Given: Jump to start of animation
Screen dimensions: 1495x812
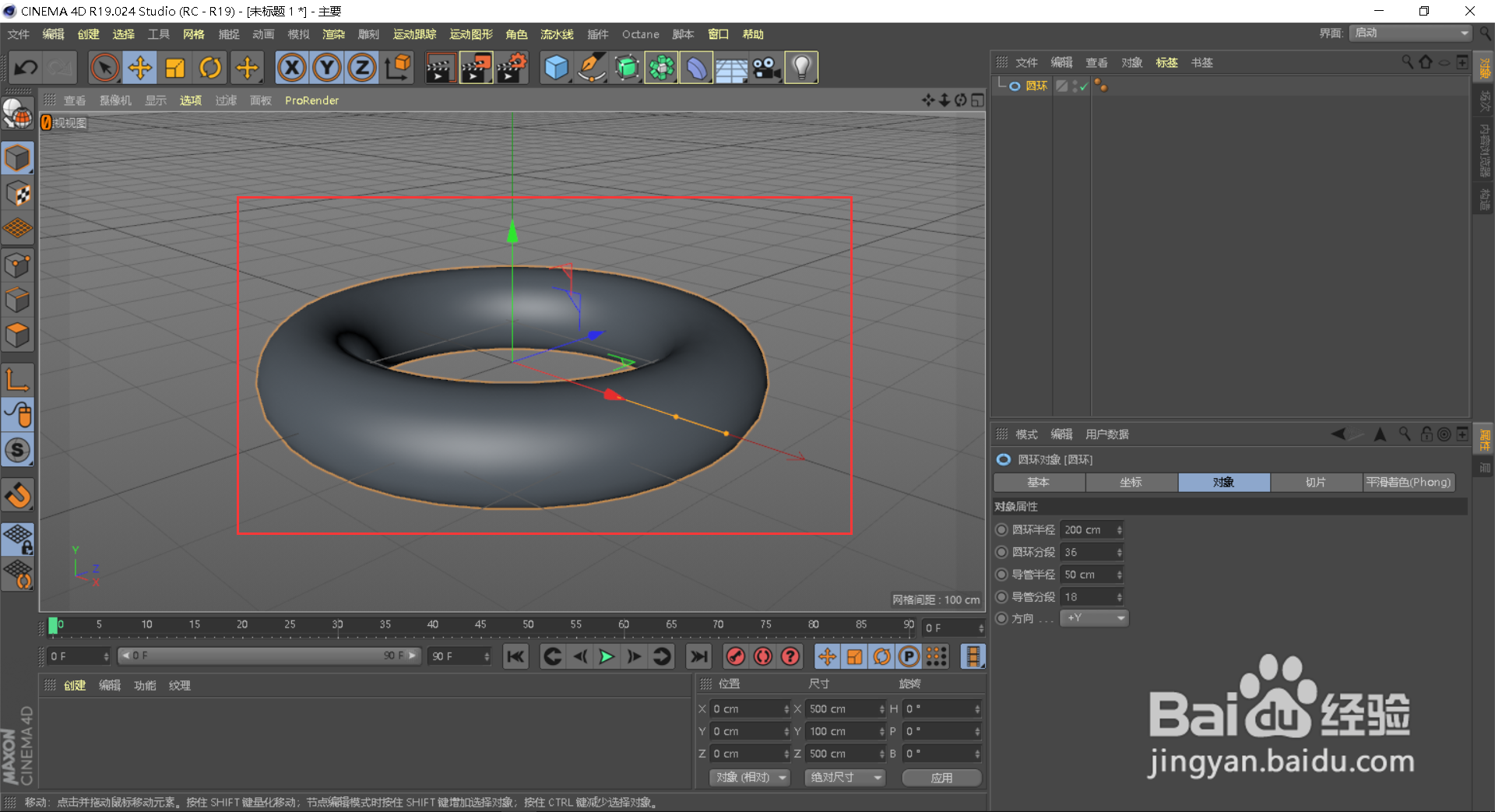Looking at the screenshot, I should pos(515,657).
